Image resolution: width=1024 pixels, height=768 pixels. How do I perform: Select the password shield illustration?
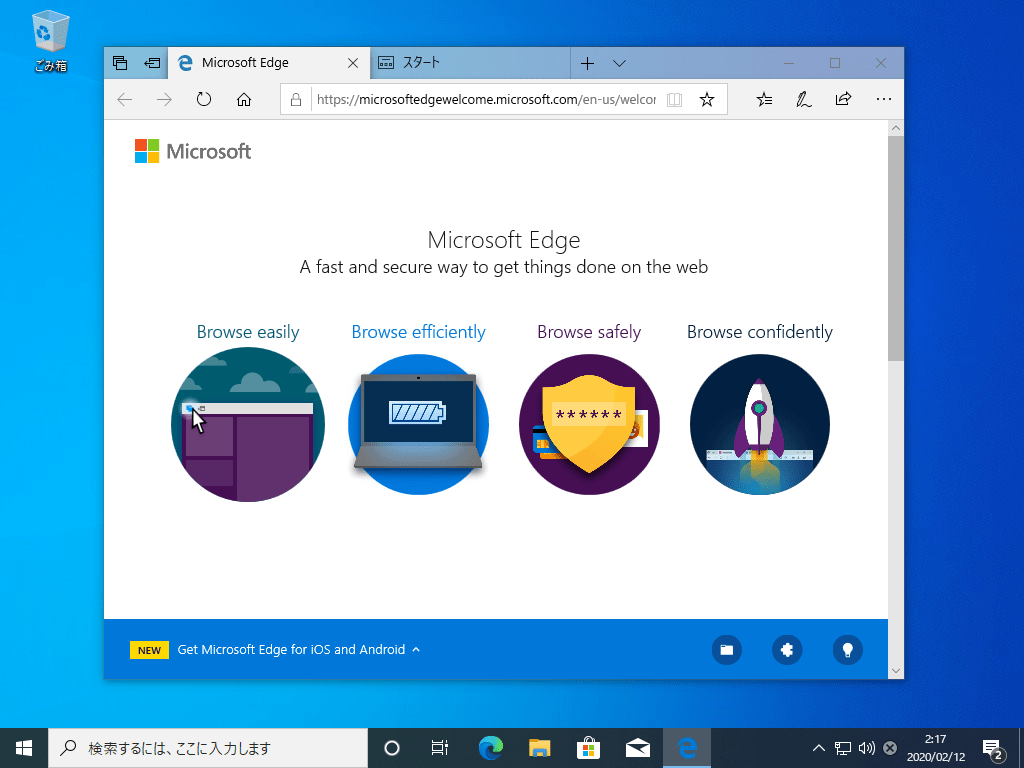click(589, 424)
